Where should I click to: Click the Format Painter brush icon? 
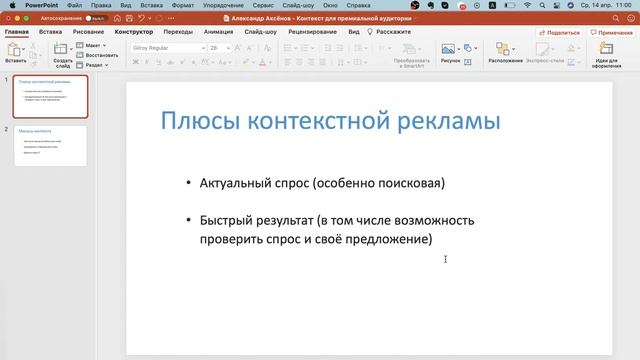coord(33,64)
